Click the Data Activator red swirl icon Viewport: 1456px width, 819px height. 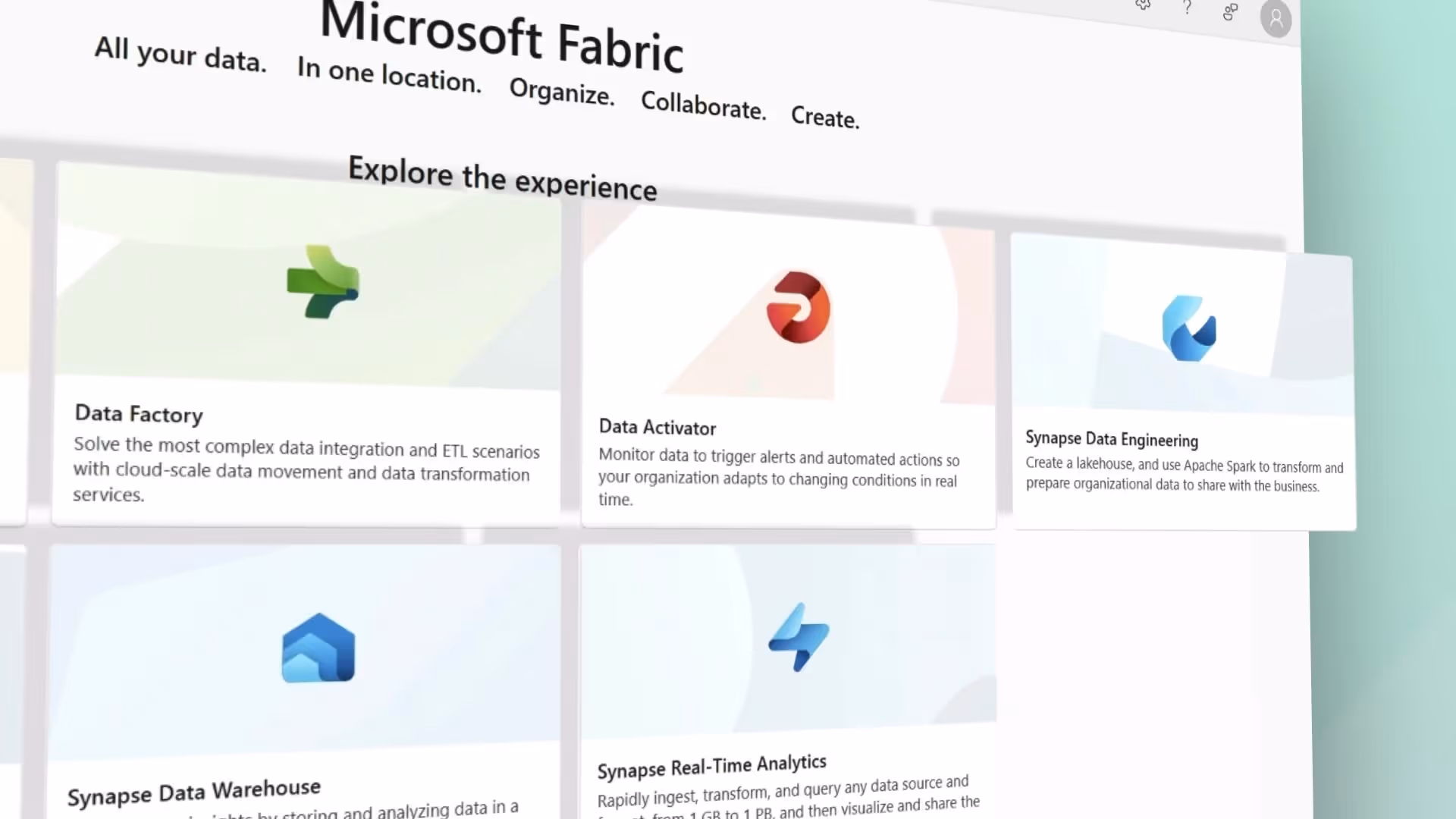(x=799, y=307)
